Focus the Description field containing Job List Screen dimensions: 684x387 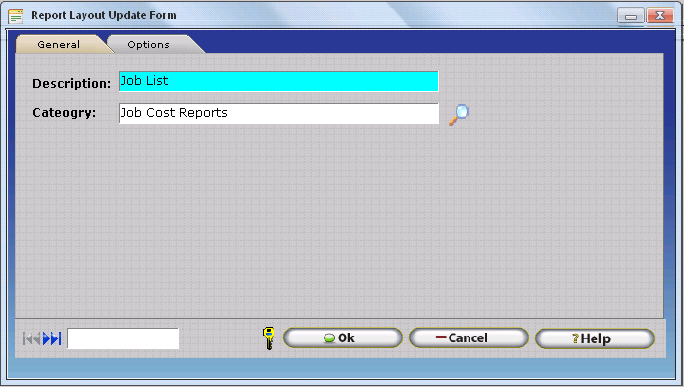pos(279,81)
